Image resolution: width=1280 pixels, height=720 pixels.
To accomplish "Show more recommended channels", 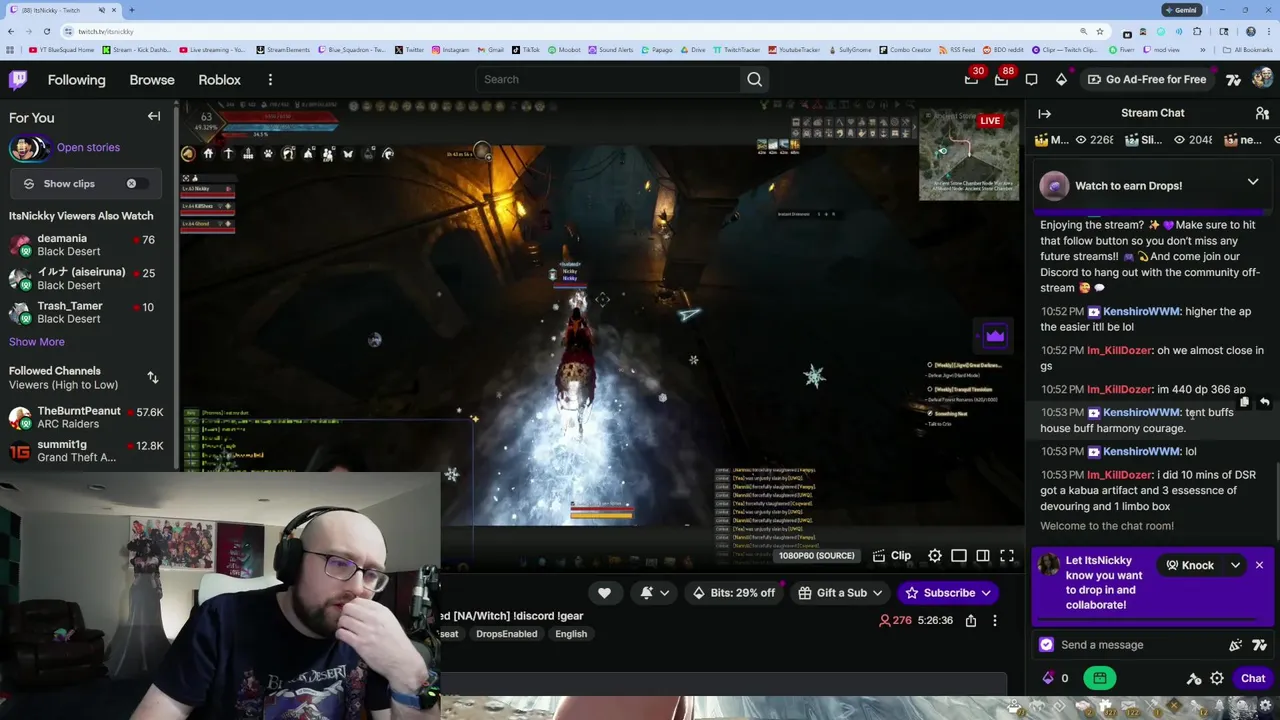I will point(37,342).
